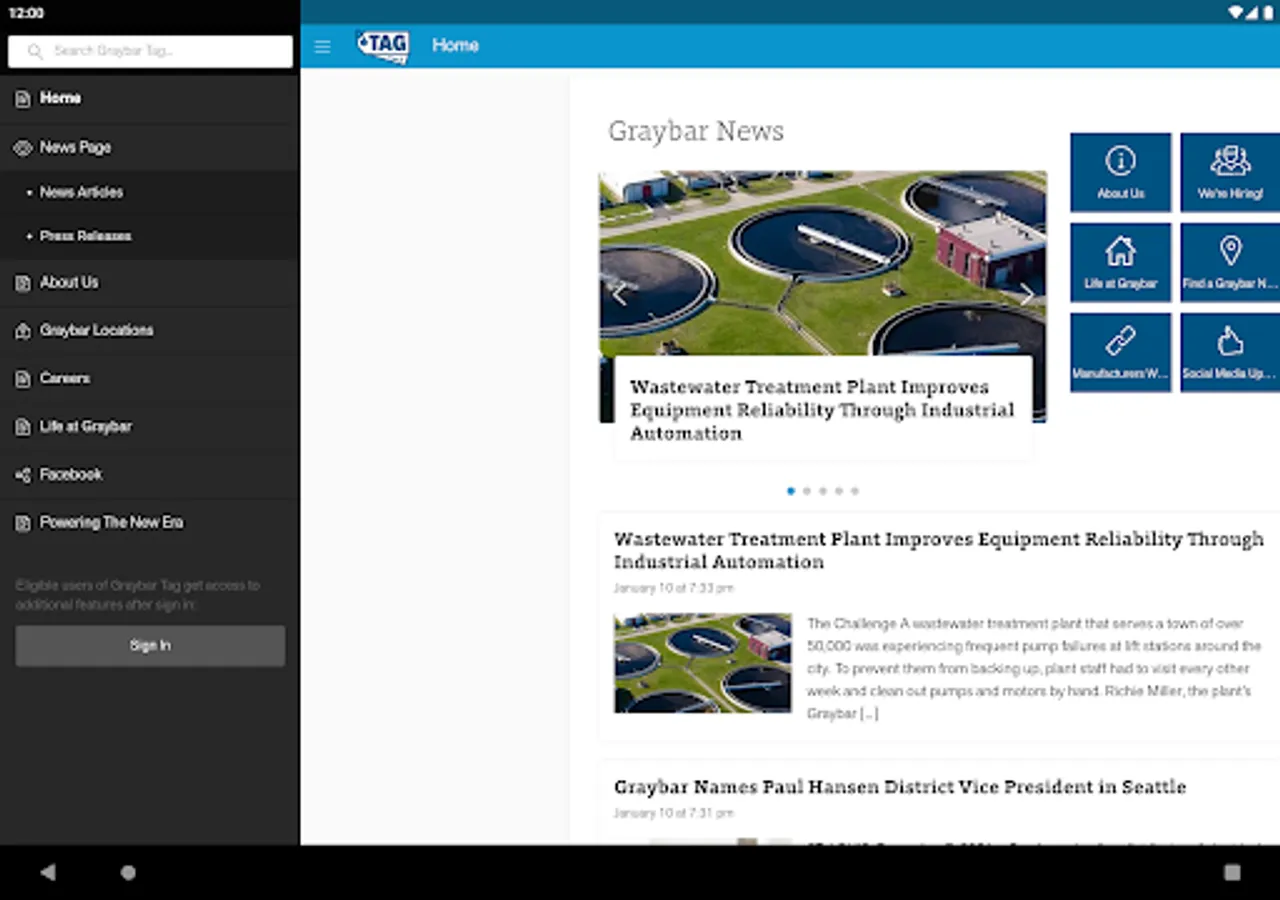Open the About Us info tile

click(x=1120, y=173)
